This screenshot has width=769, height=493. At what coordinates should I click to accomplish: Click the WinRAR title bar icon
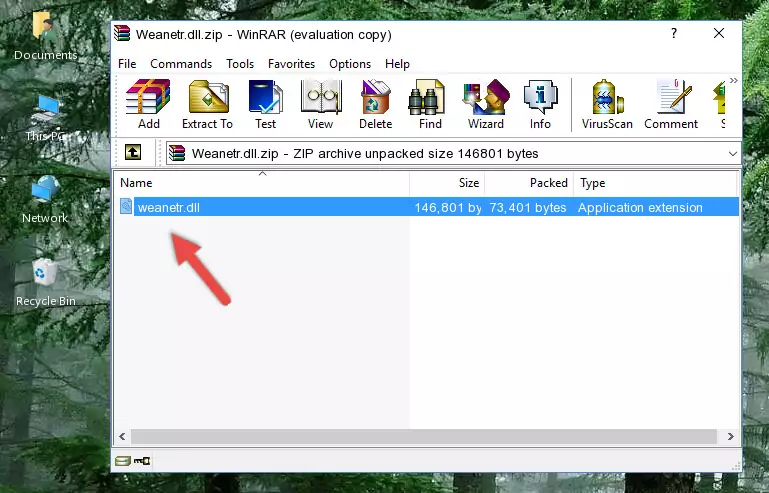coord(122,33)
